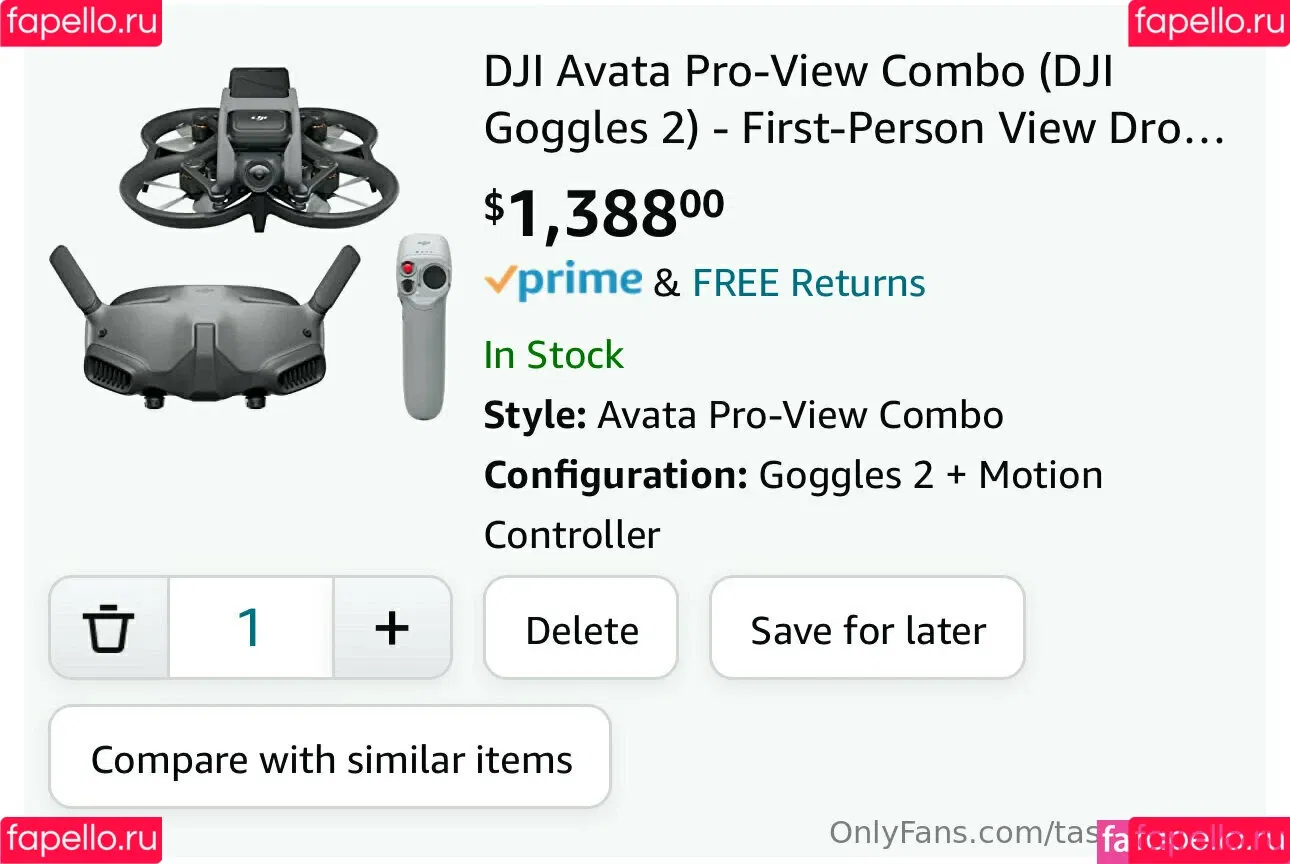The image size is (1290, 864).
Task: Click the trash can icon in quantity stepper
Action: (x=108, y=629)
